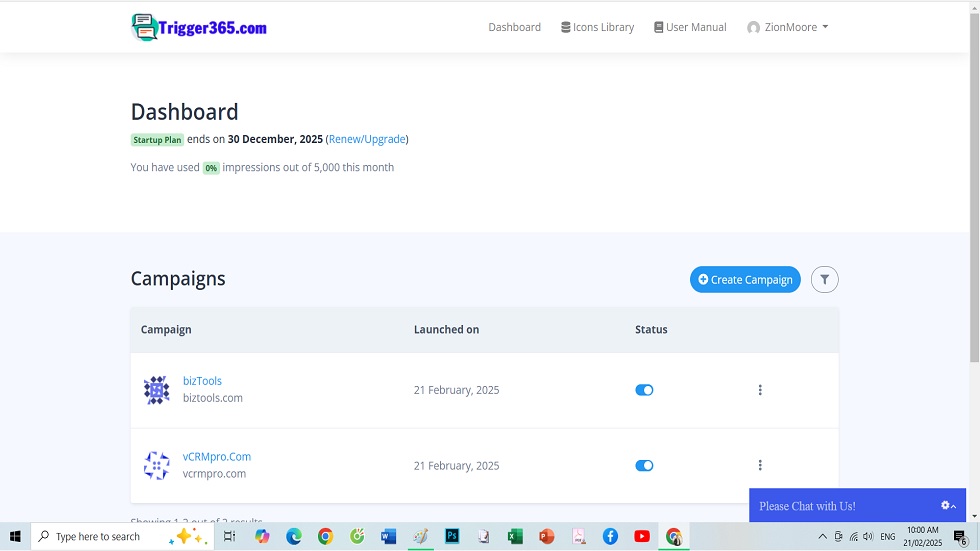Open the vCRMpro.Com row three-dot menu
980x551 pixels.
tap(760, 465)
